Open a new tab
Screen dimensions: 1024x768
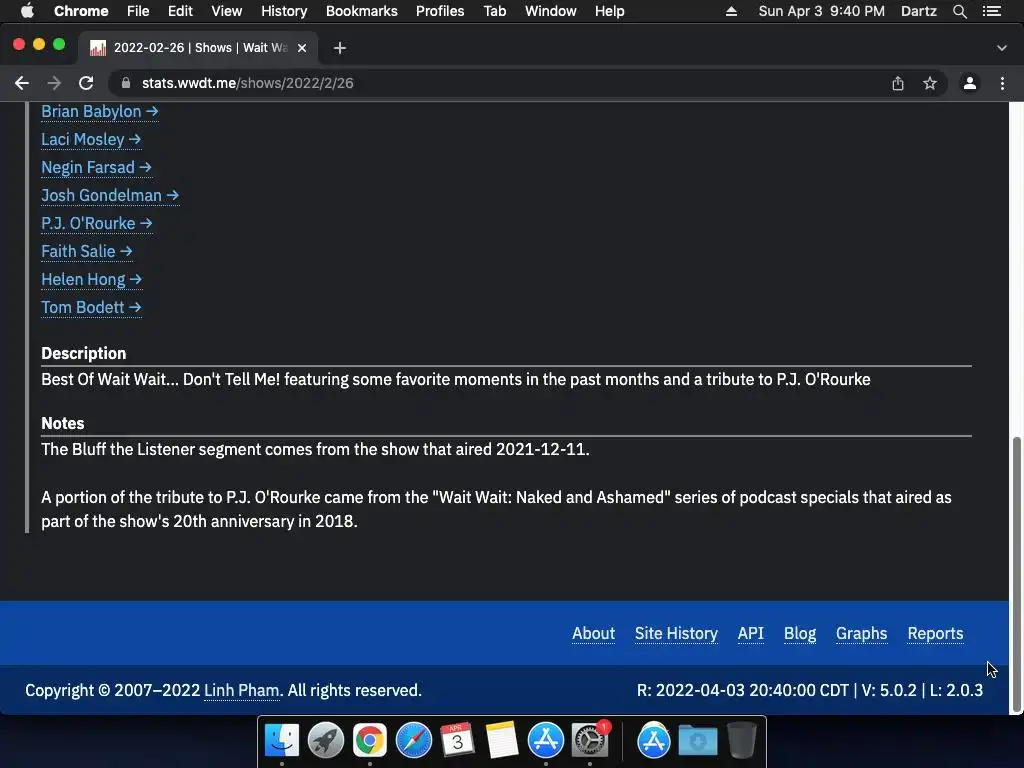point(340,48)
